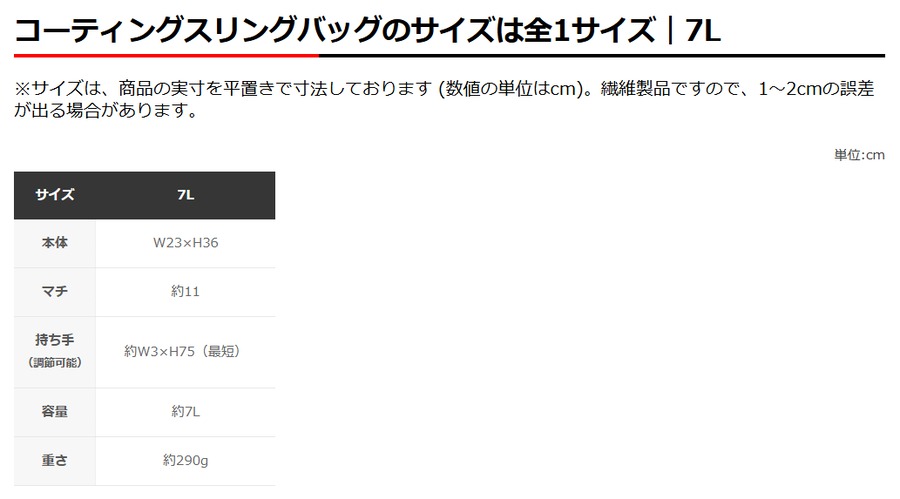Viewport: 900px width, 499px height.
Task: Click the 7L column header
Action: coord(185,195)
